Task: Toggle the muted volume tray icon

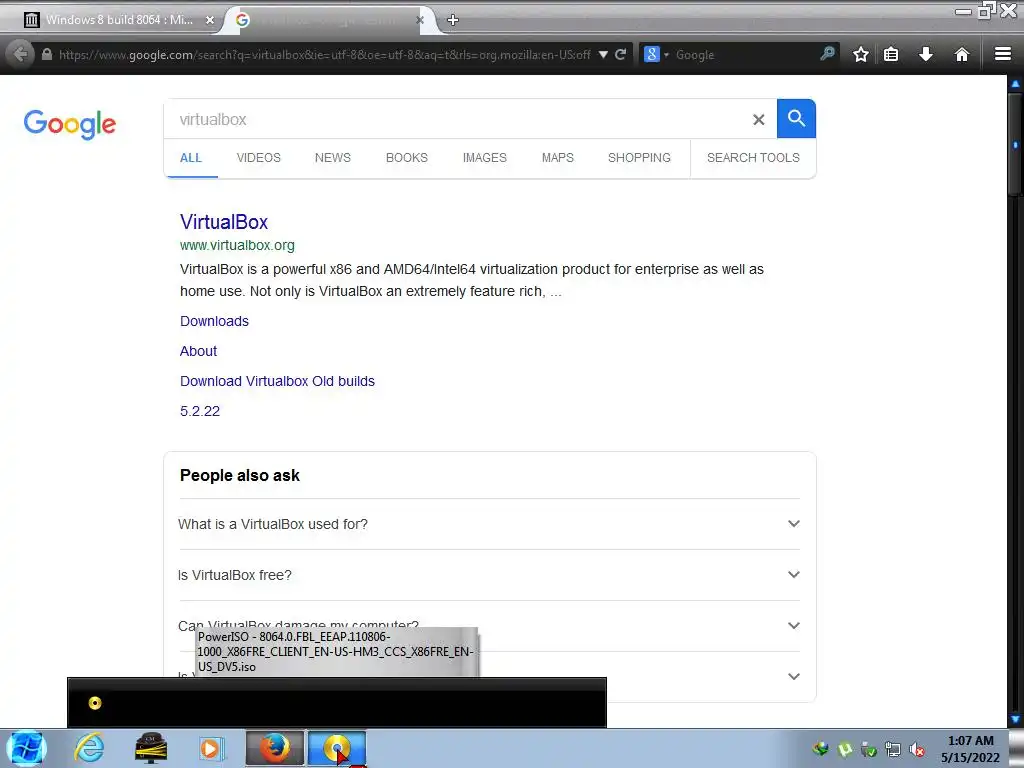Action: click(x=917, y=750)
